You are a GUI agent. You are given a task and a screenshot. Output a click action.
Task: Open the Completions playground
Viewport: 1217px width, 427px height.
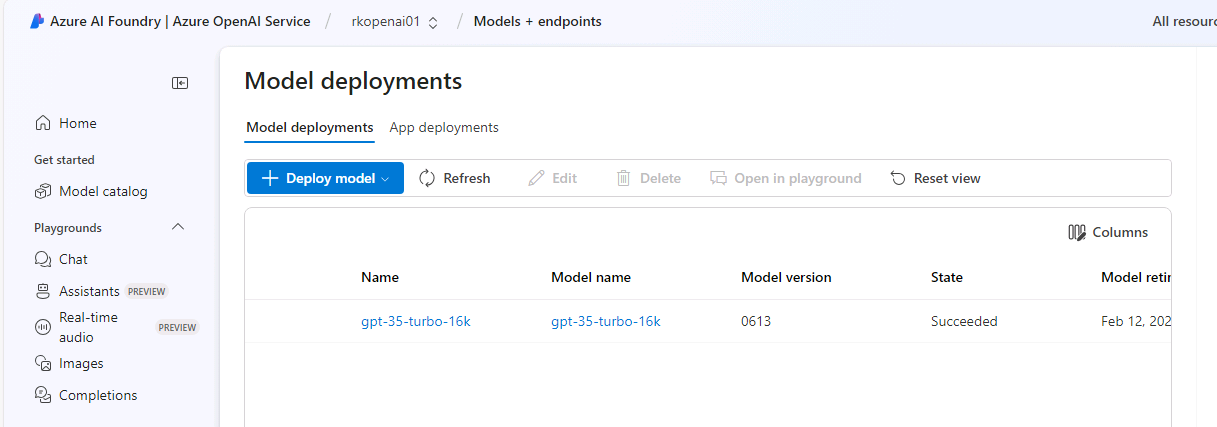[x=98, y=396]
